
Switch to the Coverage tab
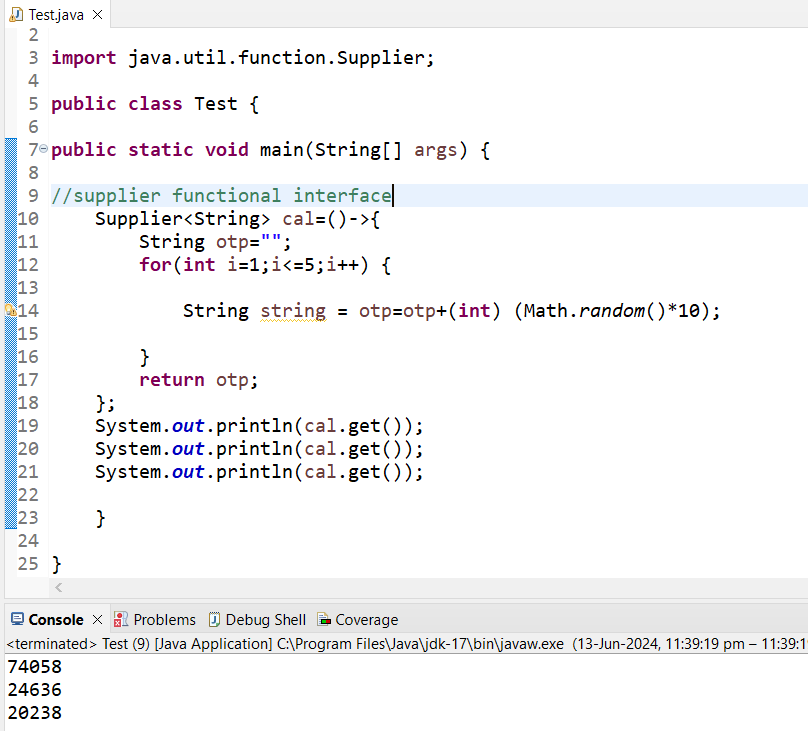366,619
